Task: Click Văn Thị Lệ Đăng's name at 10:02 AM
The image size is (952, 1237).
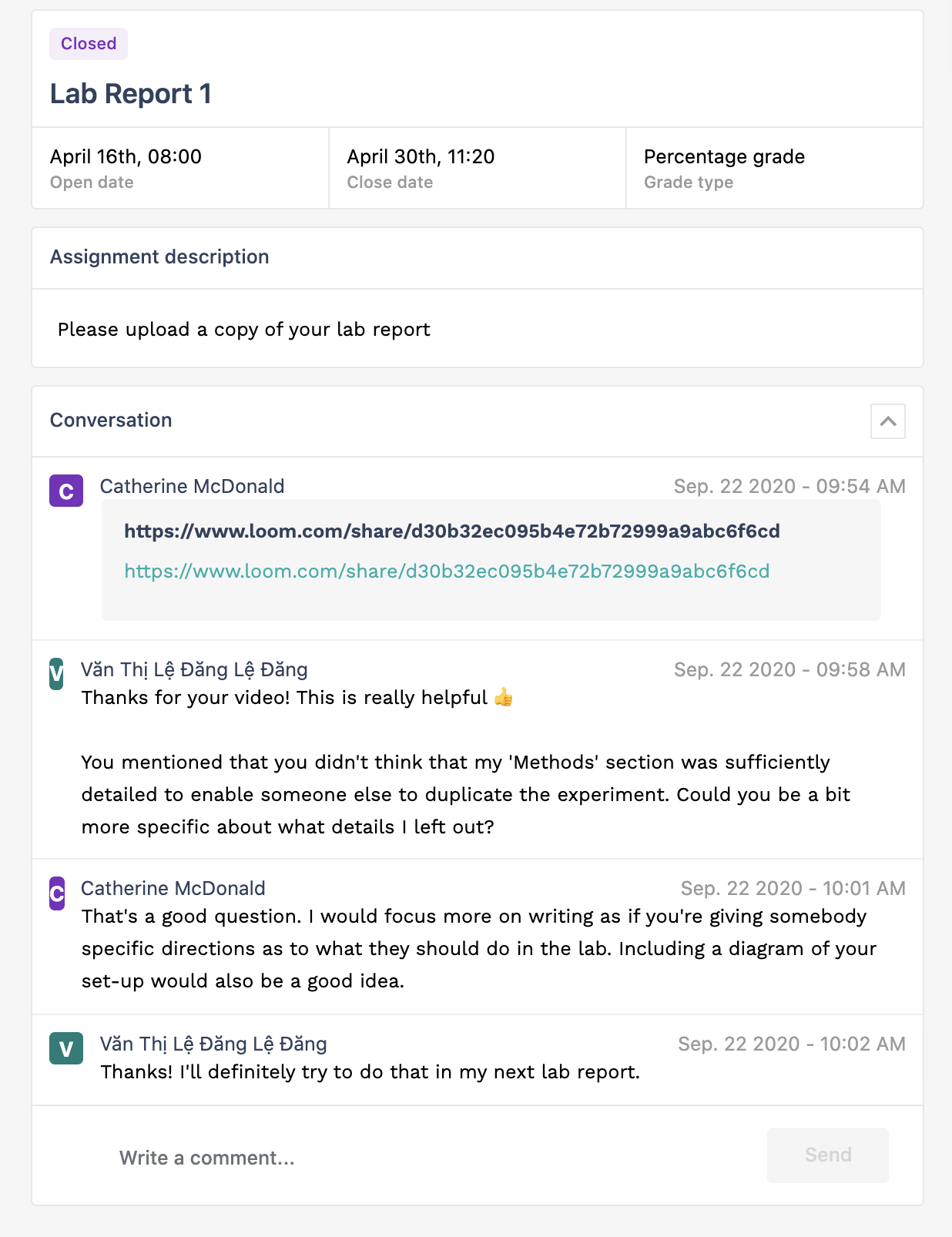Action: 213,1044
